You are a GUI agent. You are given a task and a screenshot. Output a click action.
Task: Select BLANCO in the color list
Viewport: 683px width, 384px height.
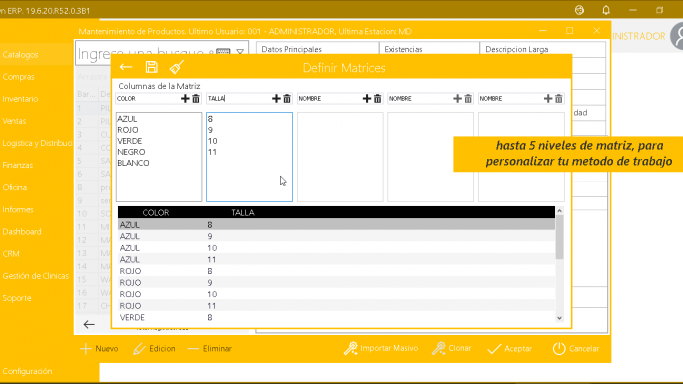tap(133, 163)
